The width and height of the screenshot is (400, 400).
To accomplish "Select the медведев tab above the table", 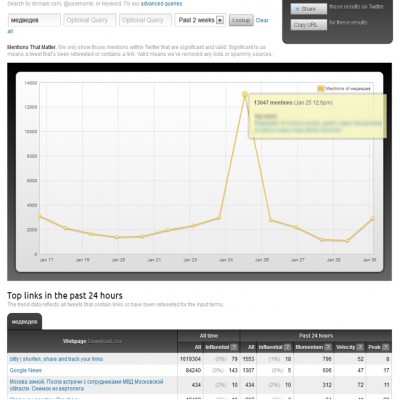I will pyautogui.click(x=25, y=322).
